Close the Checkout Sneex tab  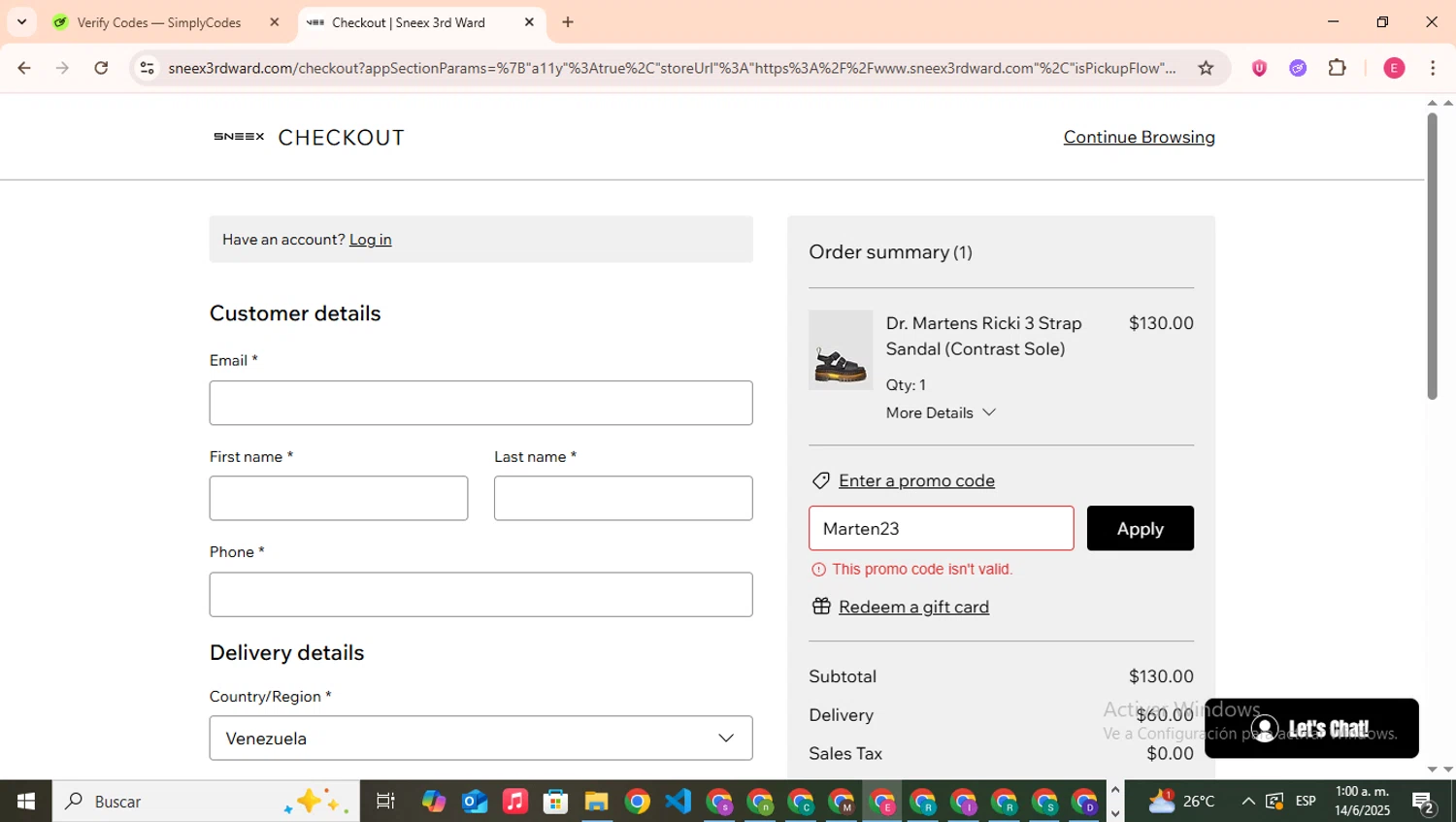[x=529, y=22]
